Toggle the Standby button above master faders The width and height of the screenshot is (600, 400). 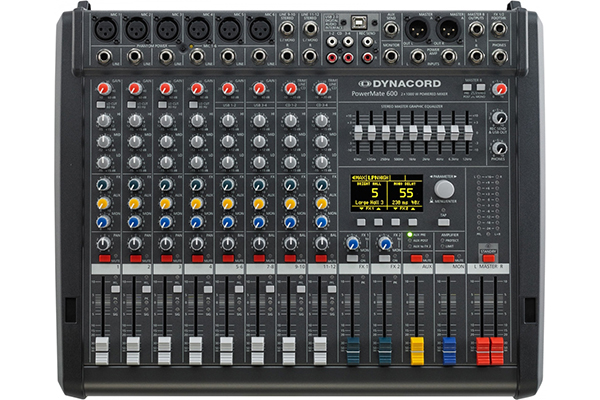pyautogui.click(x=489, y=257)
